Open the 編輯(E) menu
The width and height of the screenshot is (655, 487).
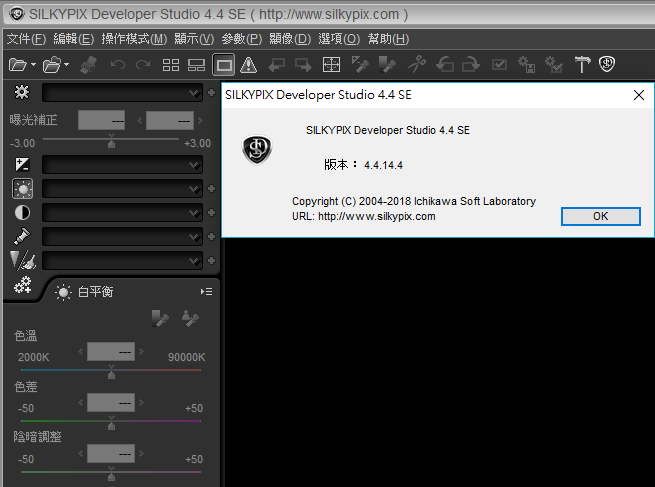pyautogui.click(x=74, y=39)
